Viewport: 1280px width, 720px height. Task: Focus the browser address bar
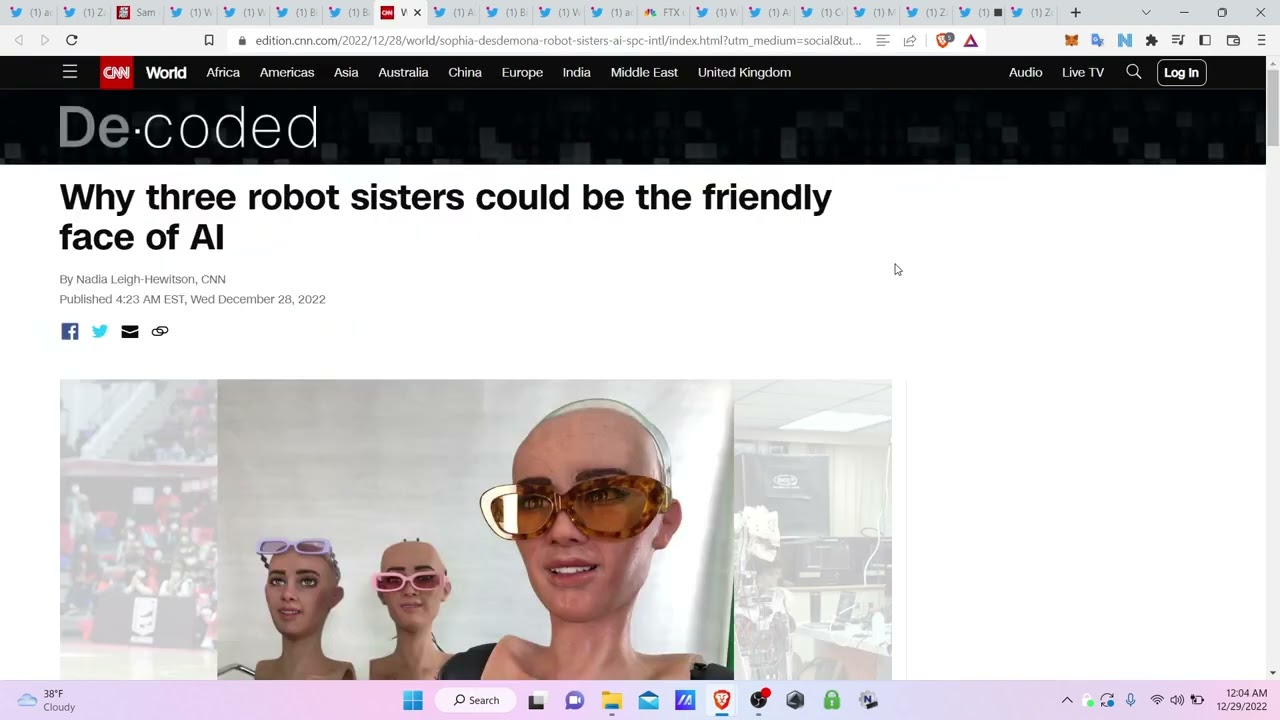coord(557,40)
